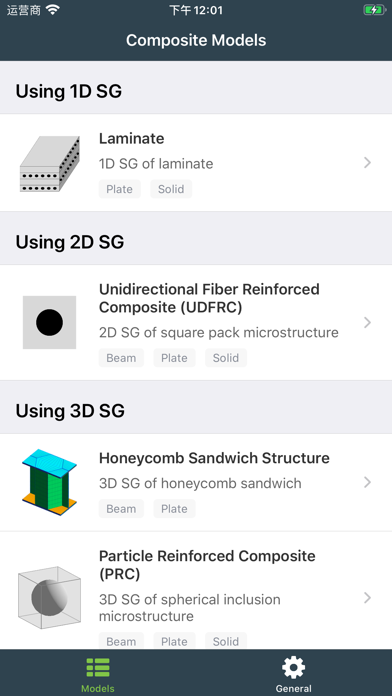Select the Beam tag under UDFRC
392x696 pixels.
click(121, 358)
